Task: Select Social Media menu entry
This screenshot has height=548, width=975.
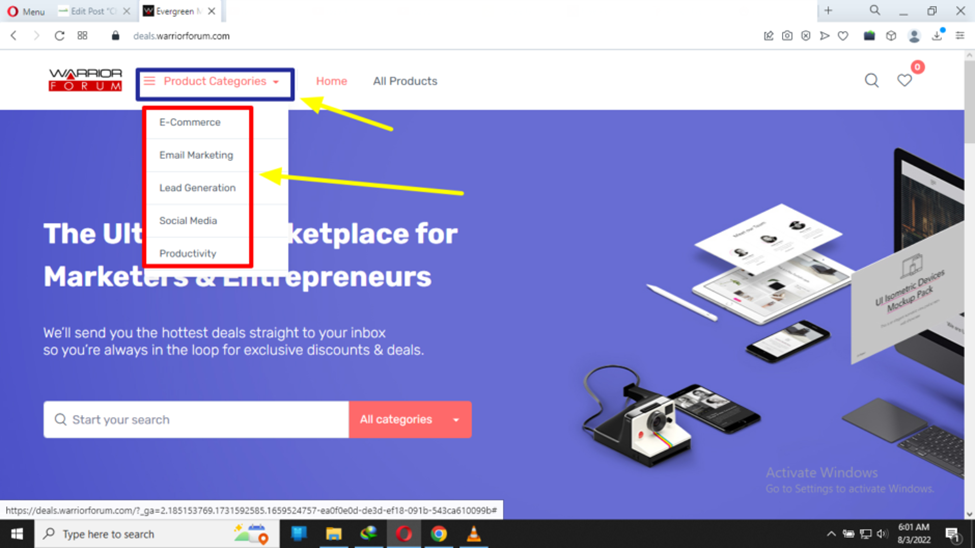Action: [x=188, y=221]
